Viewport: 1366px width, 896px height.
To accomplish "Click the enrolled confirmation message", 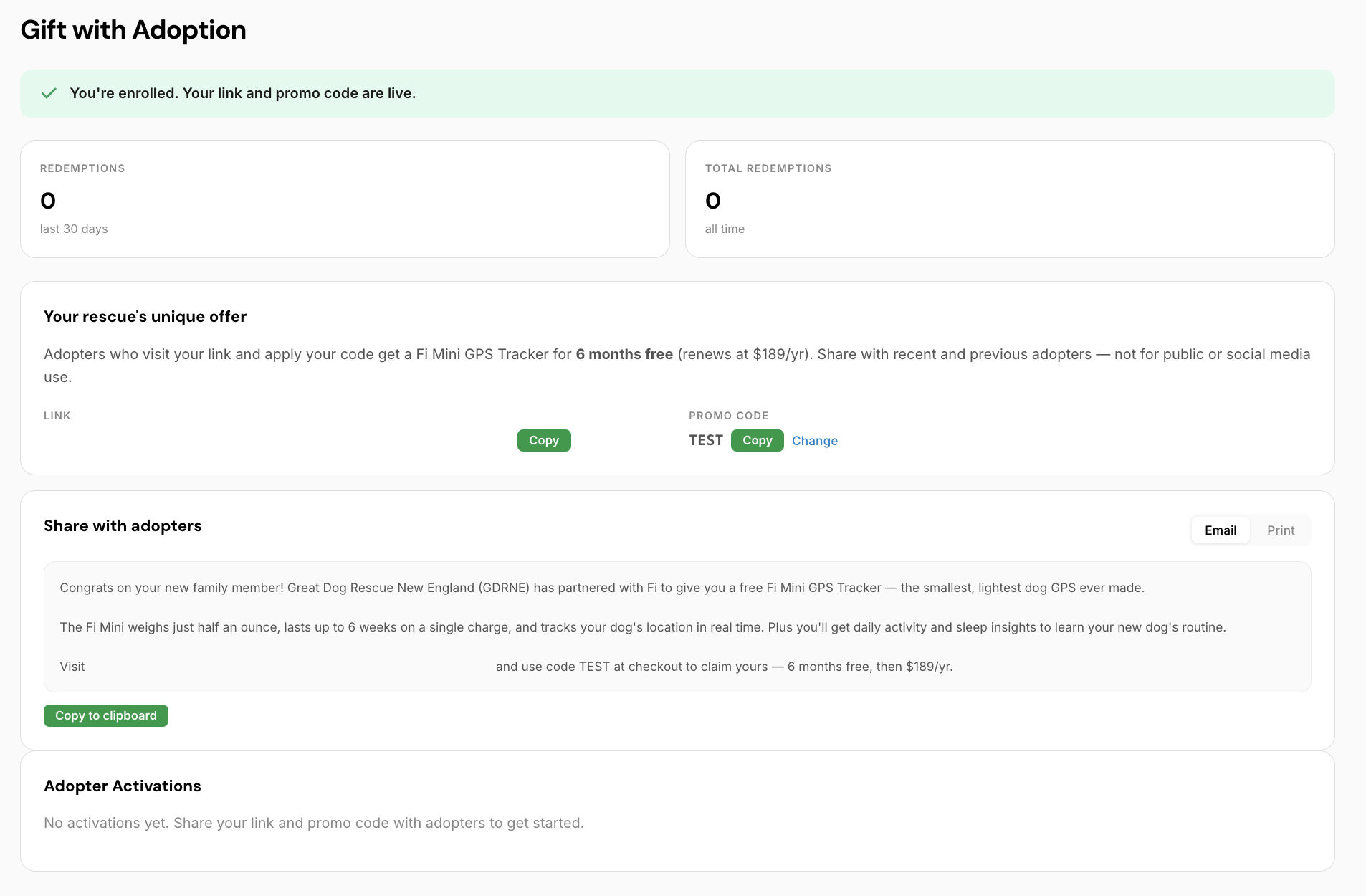I will [242, 93].
